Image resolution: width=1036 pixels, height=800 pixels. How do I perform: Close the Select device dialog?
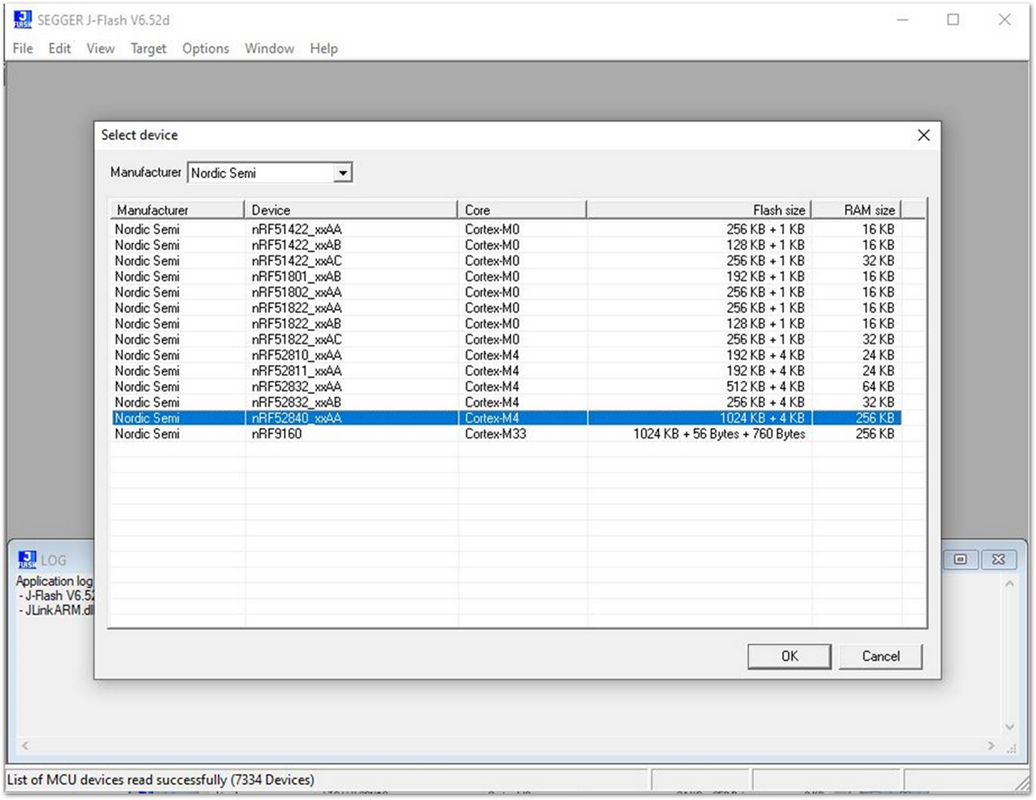click(x=924, y=135)
